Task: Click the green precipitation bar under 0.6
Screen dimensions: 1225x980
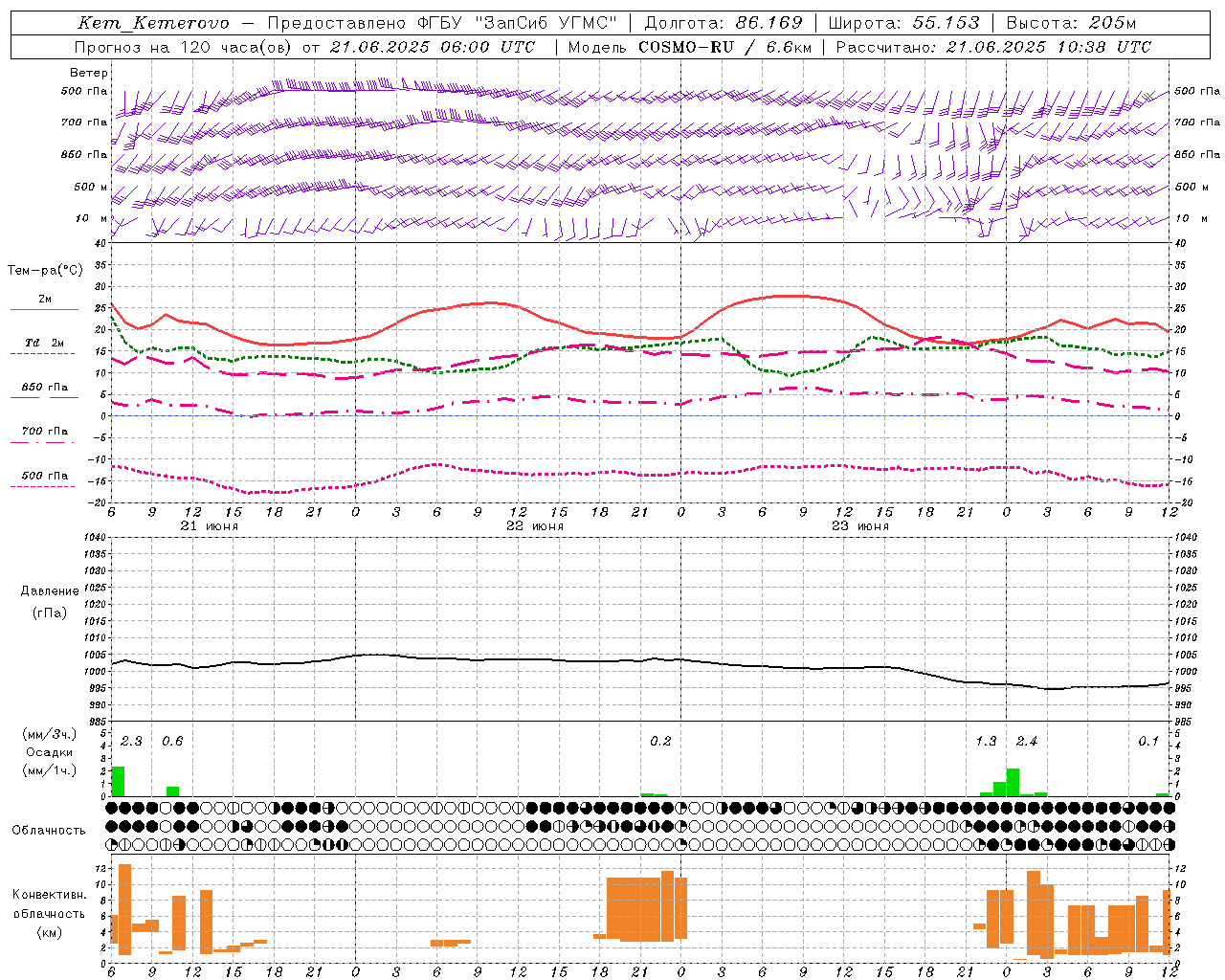Action: [172, 791]
